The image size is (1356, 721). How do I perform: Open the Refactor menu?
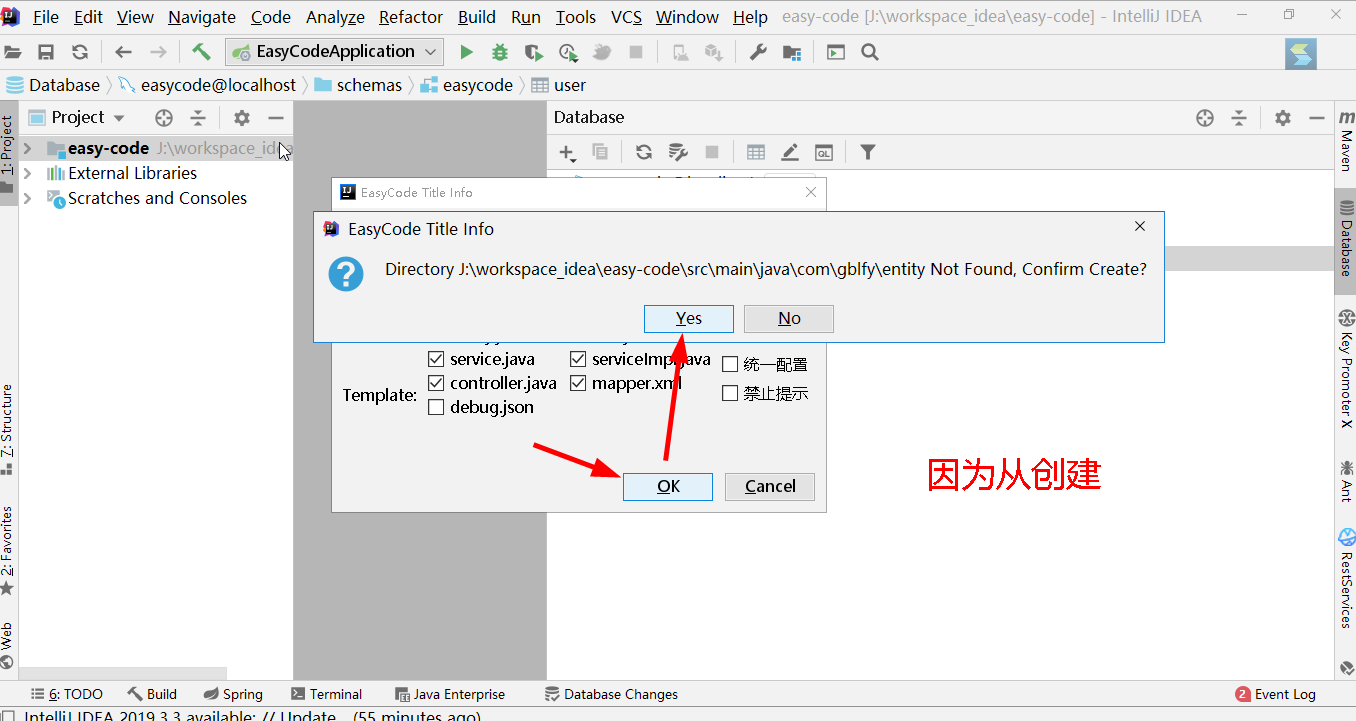[411, 17]
